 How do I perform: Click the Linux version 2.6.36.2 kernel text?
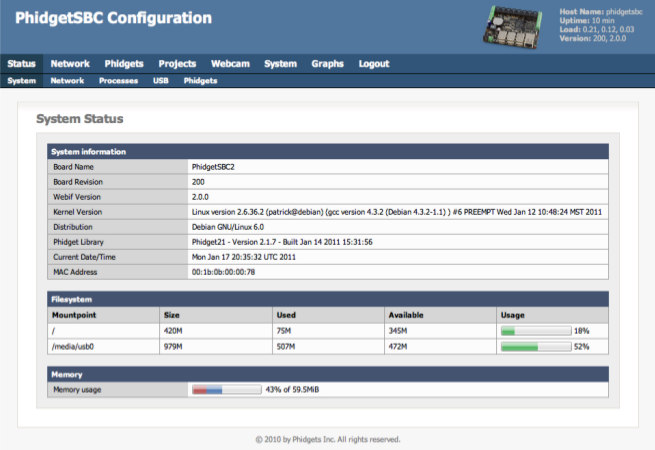(396, 212)
